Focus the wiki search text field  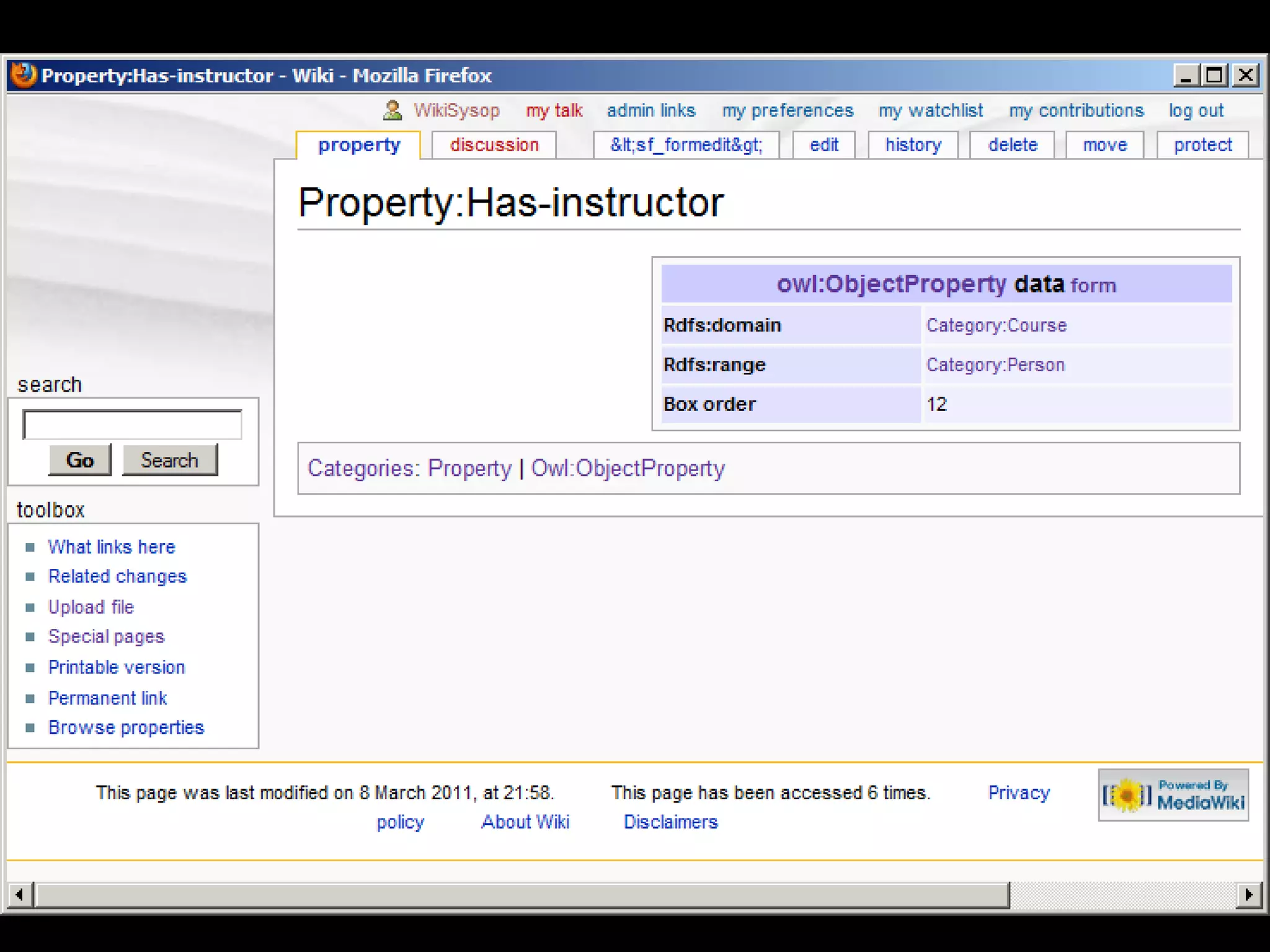(x=132, y=425)
